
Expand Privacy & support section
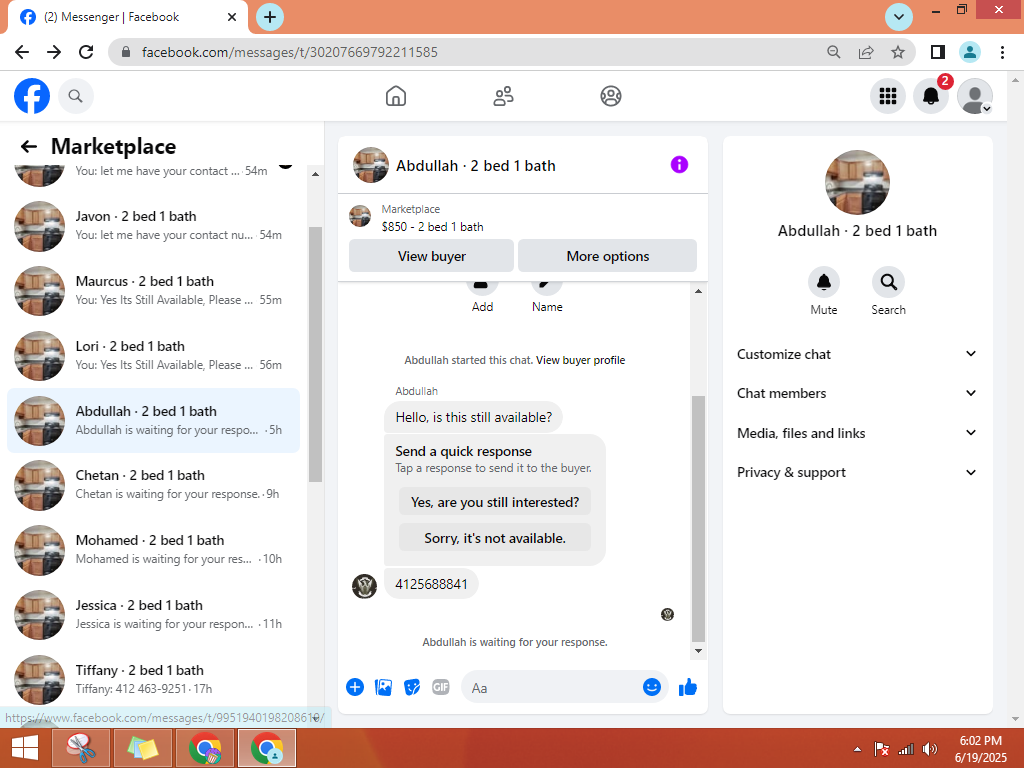857,472
